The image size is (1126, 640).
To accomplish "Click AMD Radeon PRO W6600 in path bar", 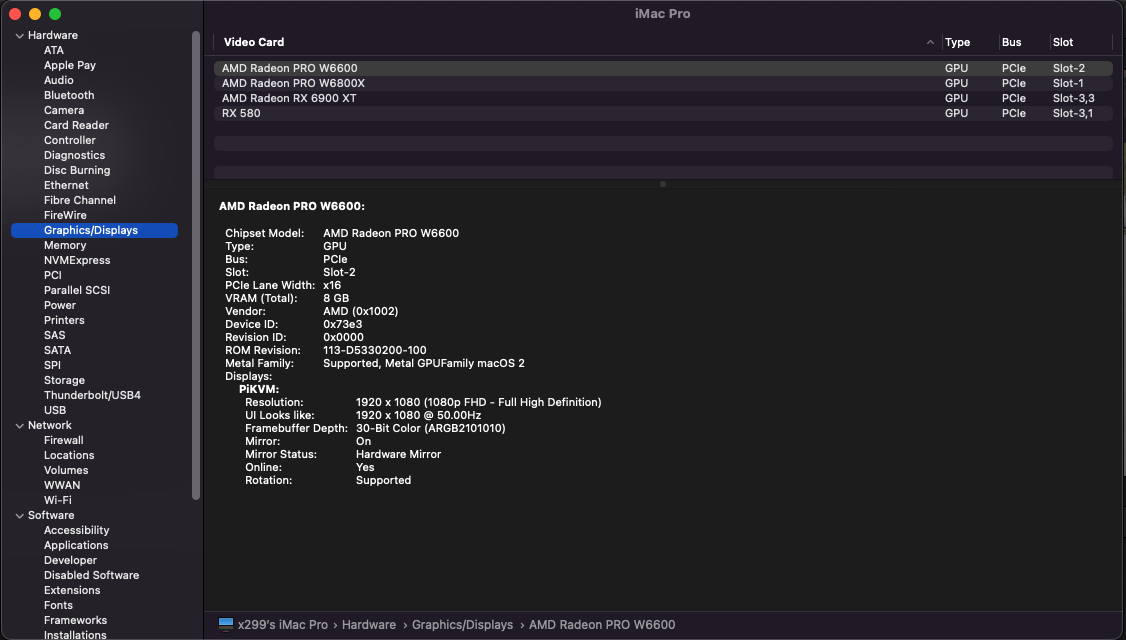I will click(x=602, y=625).
